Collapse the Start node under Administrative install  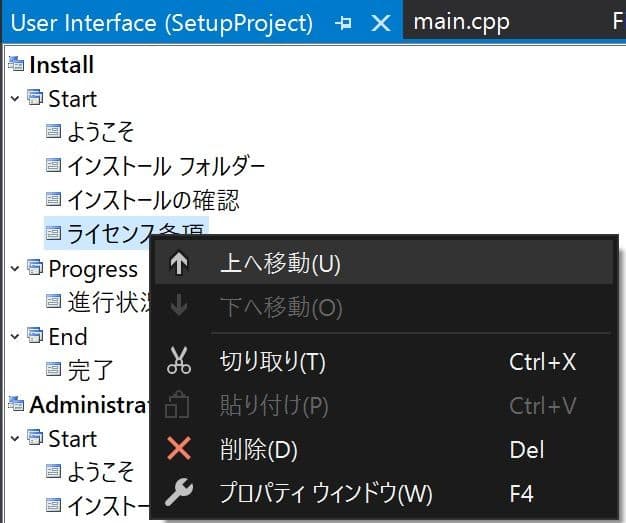pos(15,439)
